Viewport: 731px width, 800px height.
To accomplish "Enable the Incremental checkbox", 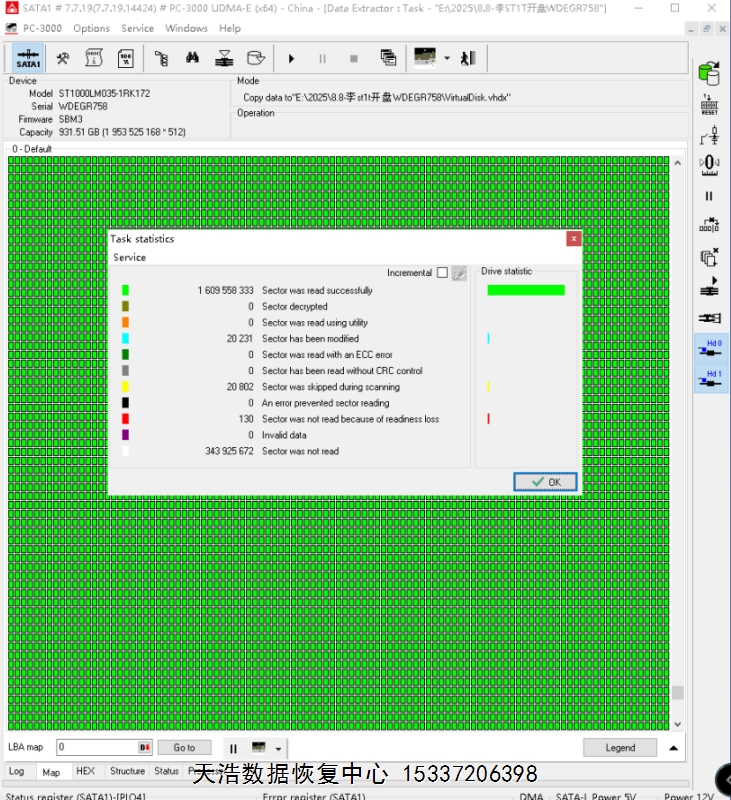I will [442, 272].
